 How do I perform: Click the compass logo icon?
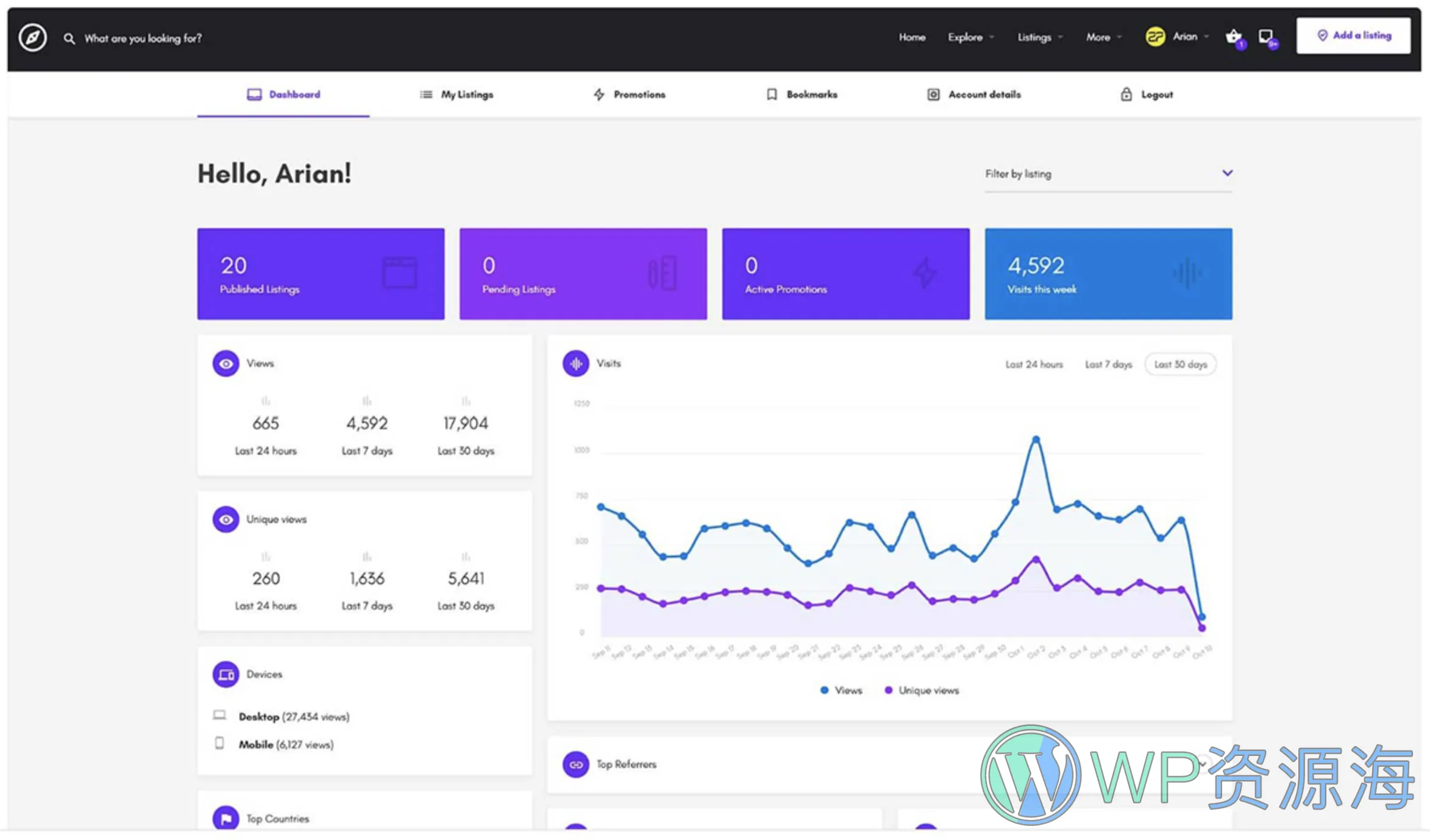click(x=32, y=38)
